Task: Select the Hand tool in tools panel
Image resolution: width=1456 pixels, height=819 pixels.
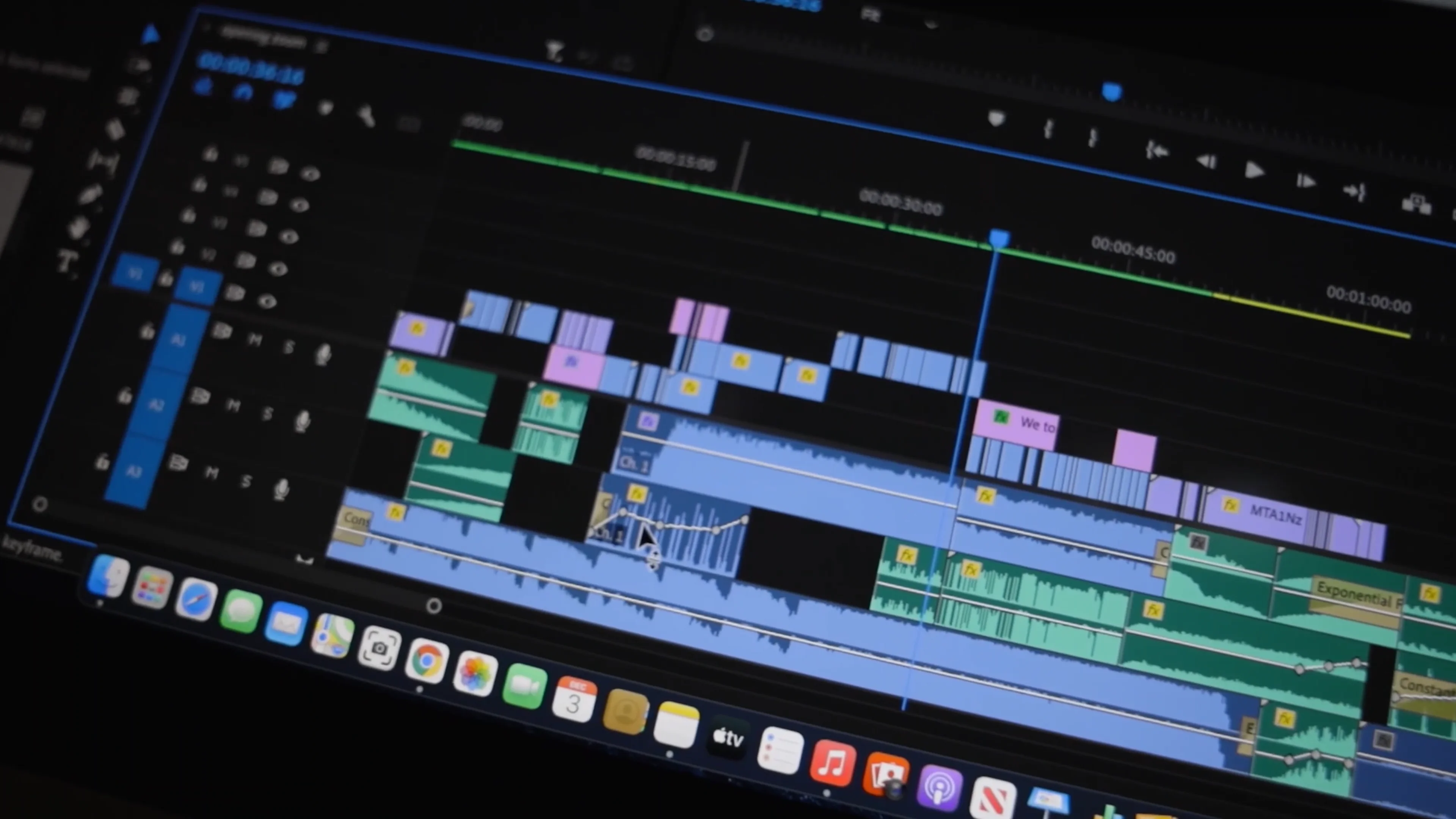Action: point(78,228)
